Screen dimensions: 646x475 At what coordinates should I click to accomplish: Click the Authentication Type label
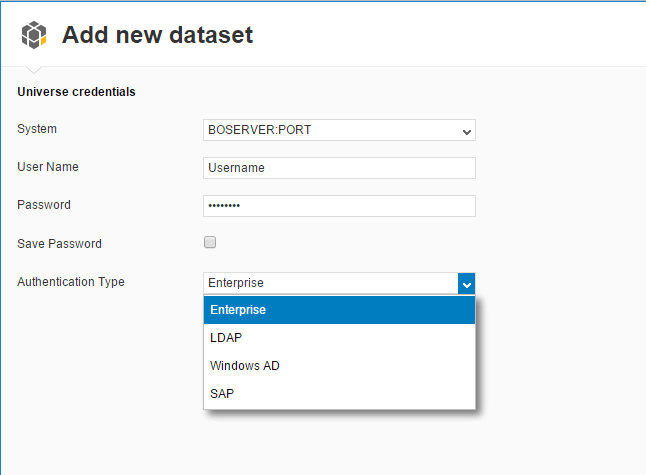click(71, 282)
